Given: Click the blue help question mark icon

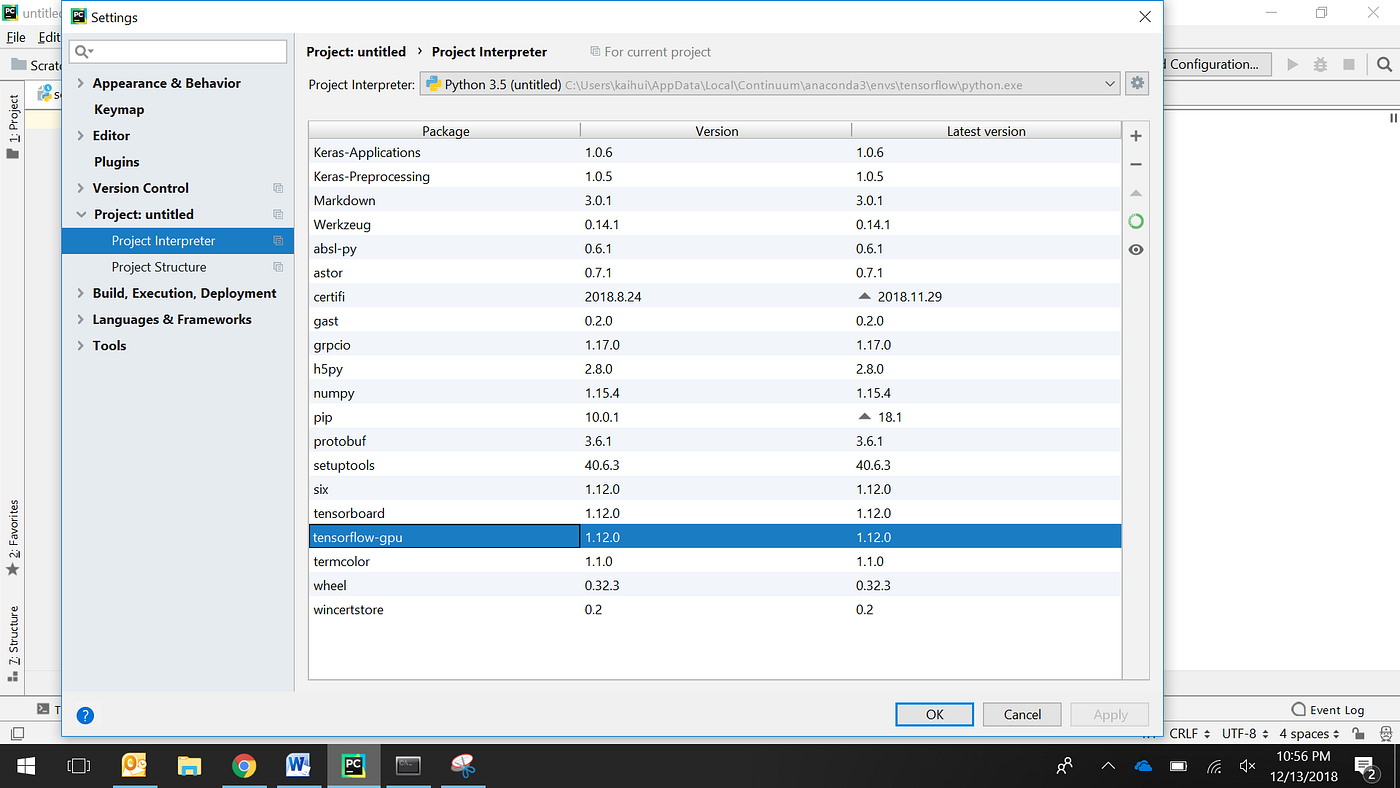Looking at the screenshot, I should click(x=85, y=715).
